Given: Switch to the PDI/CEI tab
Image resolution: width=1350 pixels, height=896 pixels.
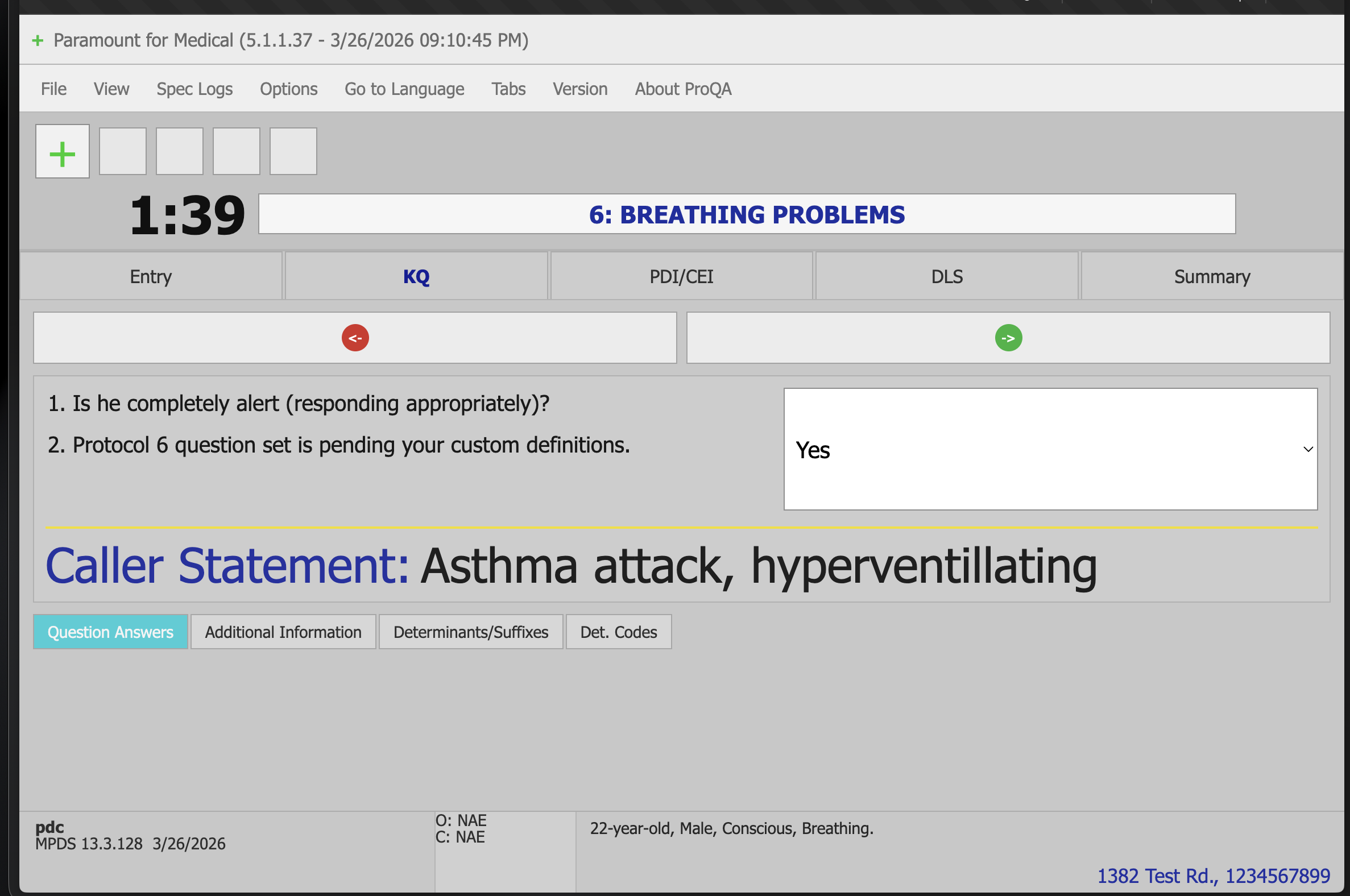Looking at the screenshot, I should pyautogui.click(x=681, y=277).
